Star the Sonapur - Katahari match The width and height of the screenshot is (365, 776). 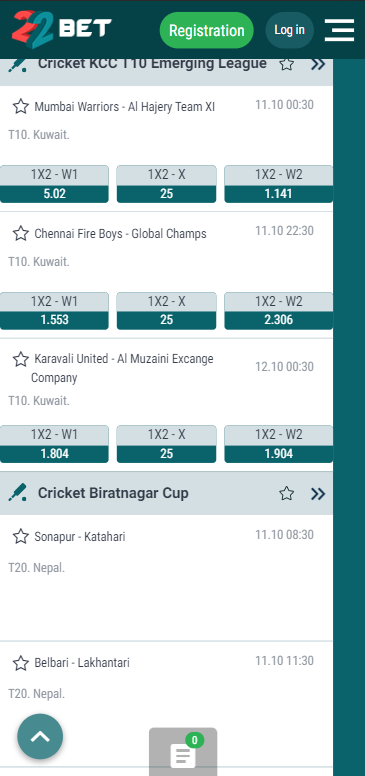tap(20, 536)
